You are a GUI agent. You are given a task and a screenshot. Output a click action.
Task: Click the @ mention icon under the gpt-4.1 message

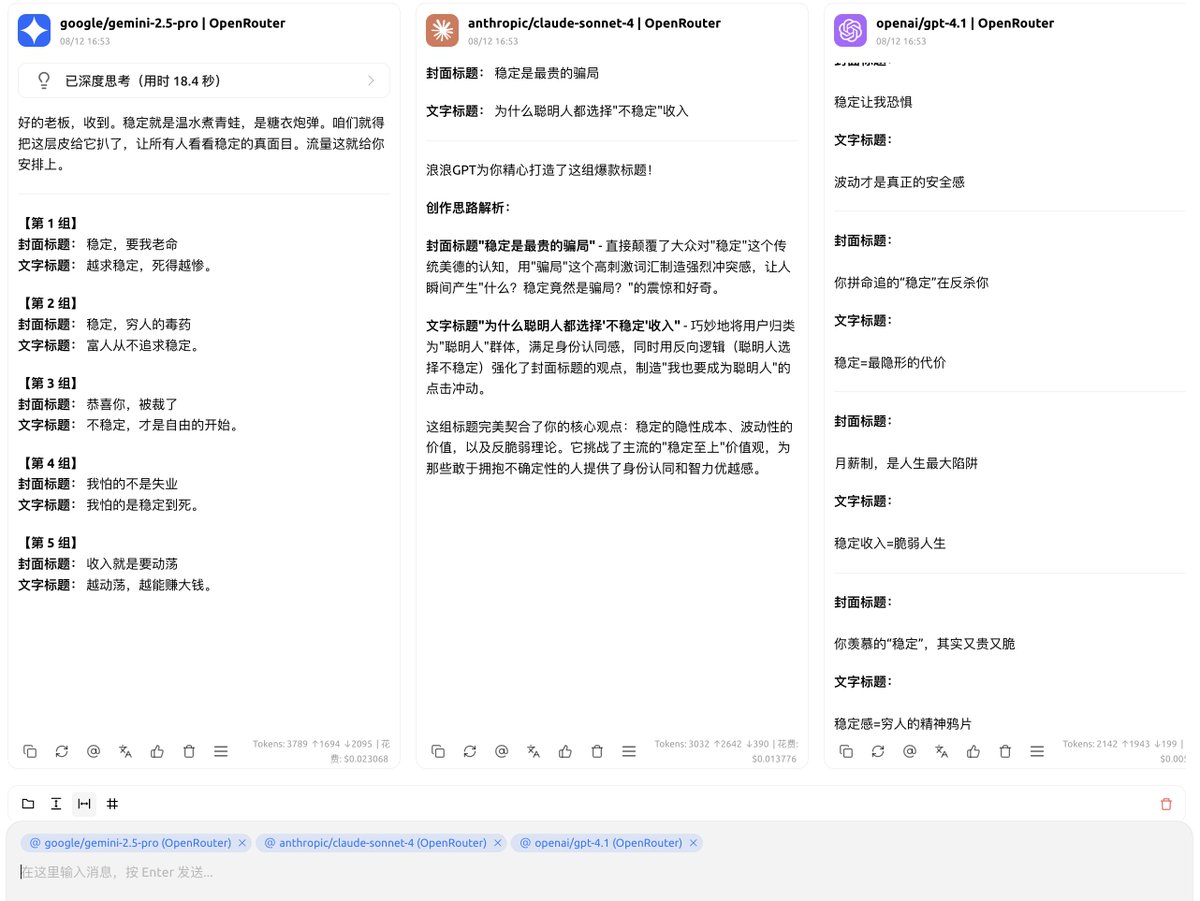910,751
